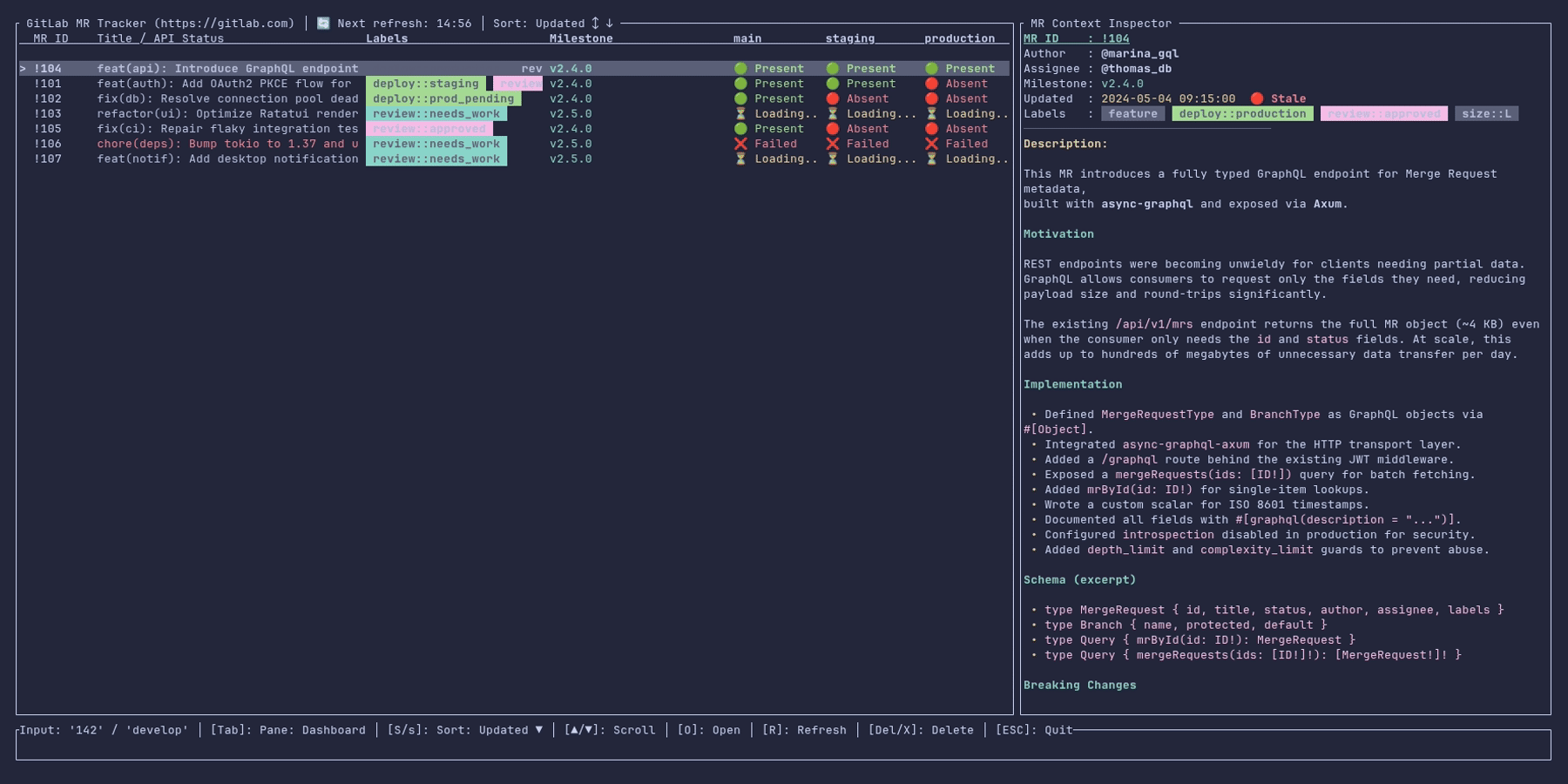
Task: Click the Schema (excerpt) heading
Action: click(1079, 580)
